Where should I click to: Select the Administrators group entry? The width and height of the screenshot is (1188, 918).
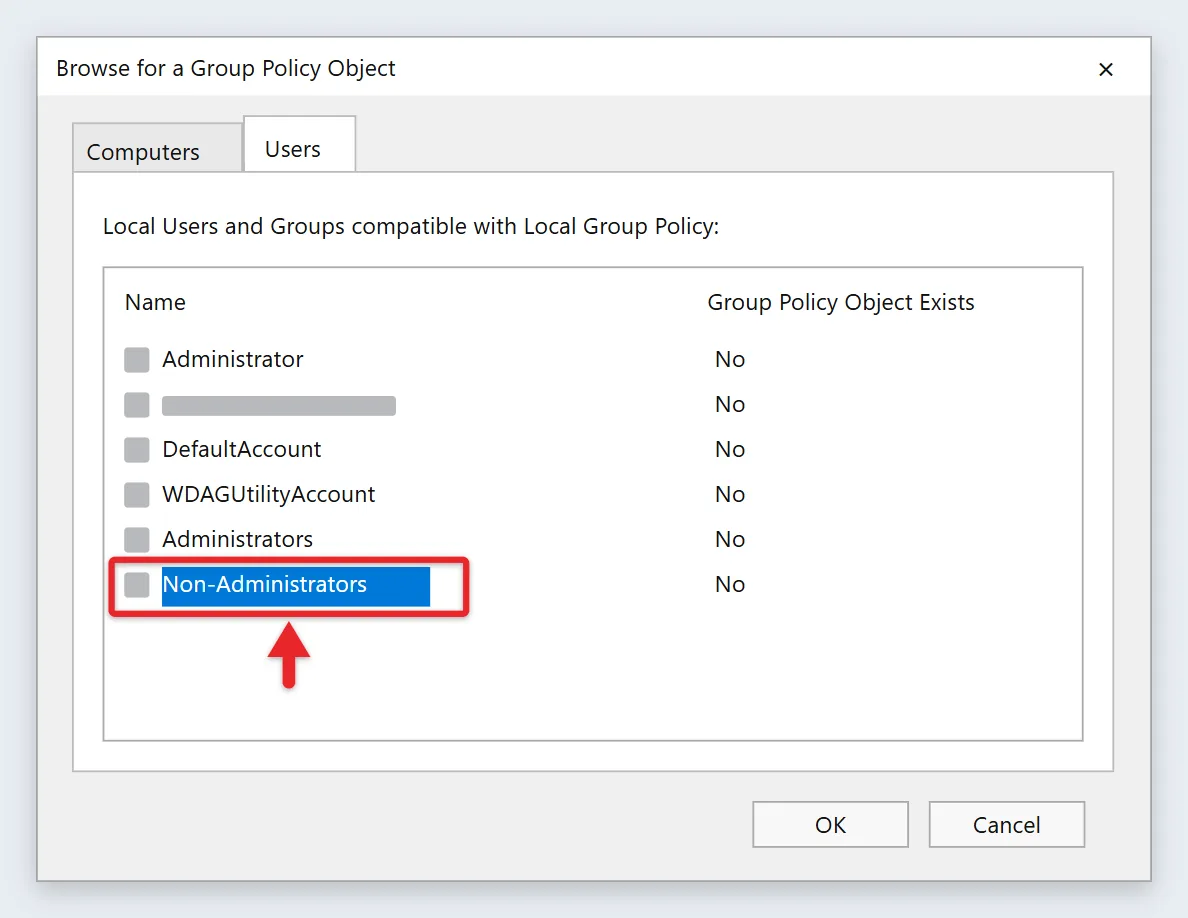(237, 539)
